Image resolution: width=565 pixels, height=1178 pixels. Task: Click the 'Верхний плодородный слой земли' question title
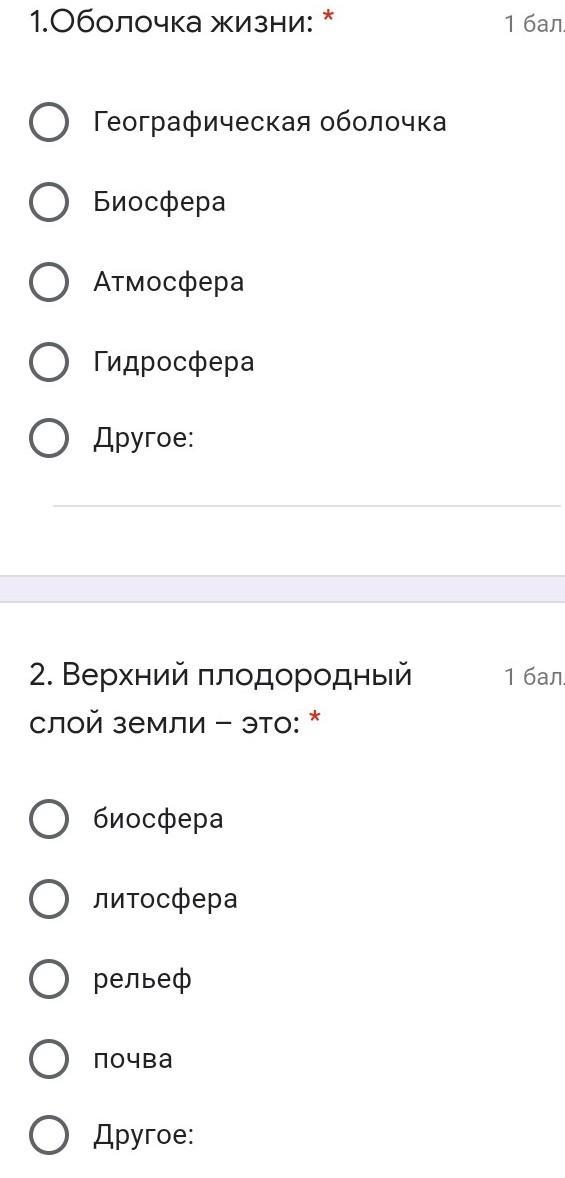pyautogui.click(x=221, y=699)
